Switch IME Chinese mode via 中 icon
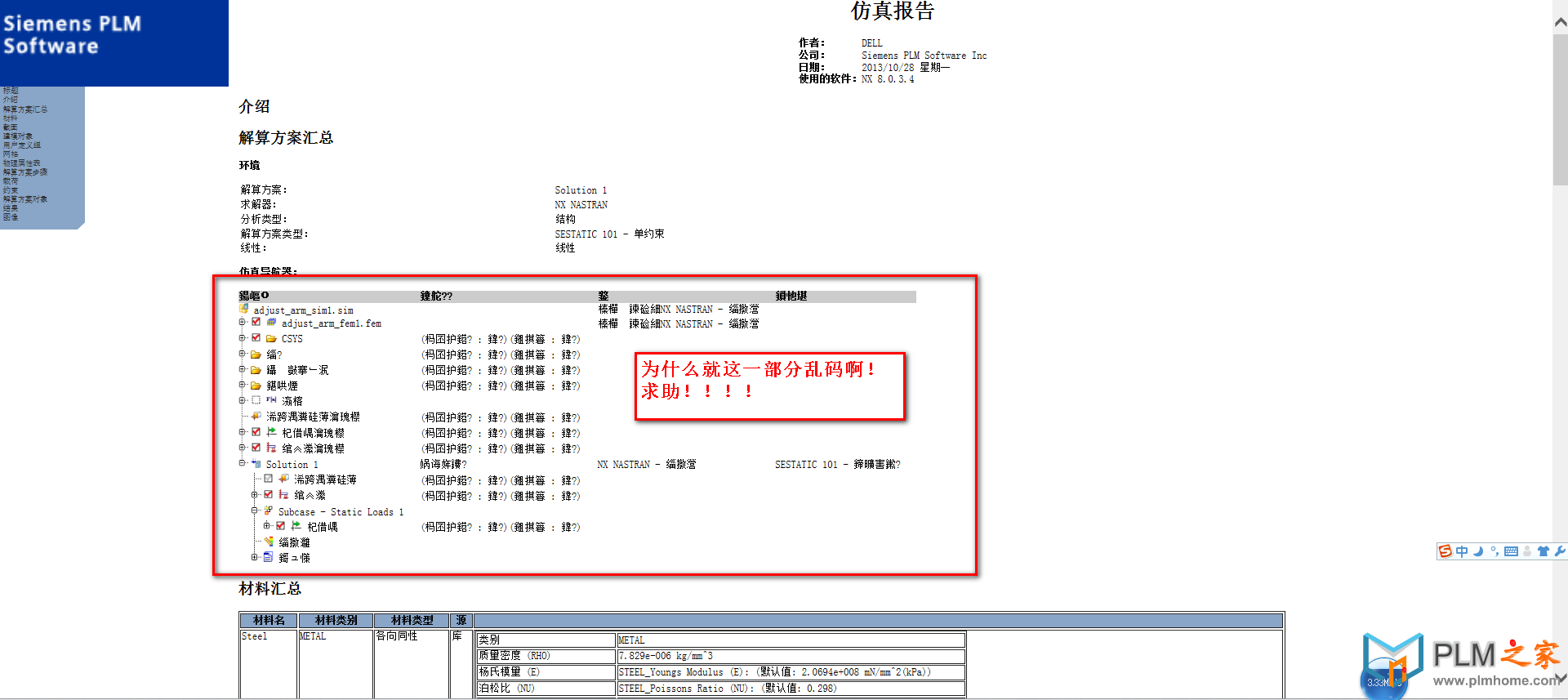Screen dimensions: 1568x700 click(1462, 551)
